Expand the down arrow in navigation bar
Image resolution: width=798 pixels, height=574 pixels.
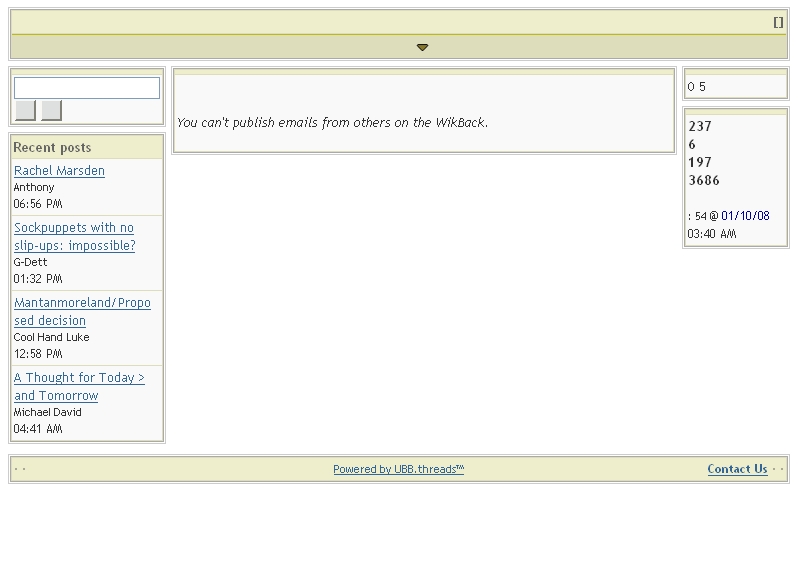point(422,47)
